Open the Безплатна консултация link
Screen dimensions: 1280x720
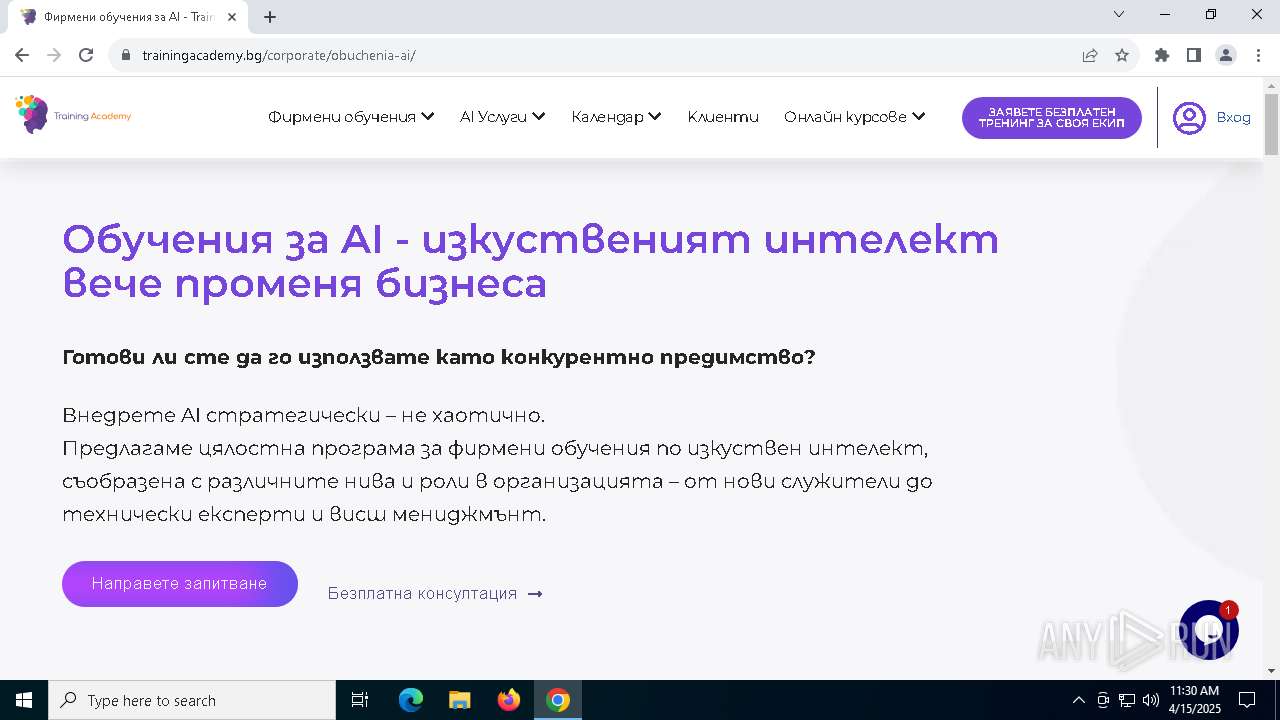435,593
